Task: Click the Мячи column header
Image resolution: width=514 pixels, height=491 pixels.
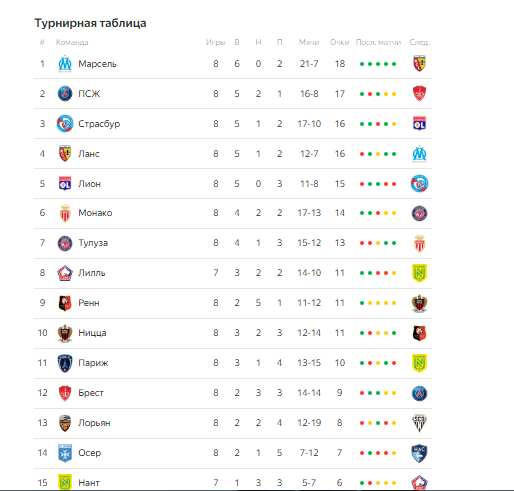Action: (309, 42)
